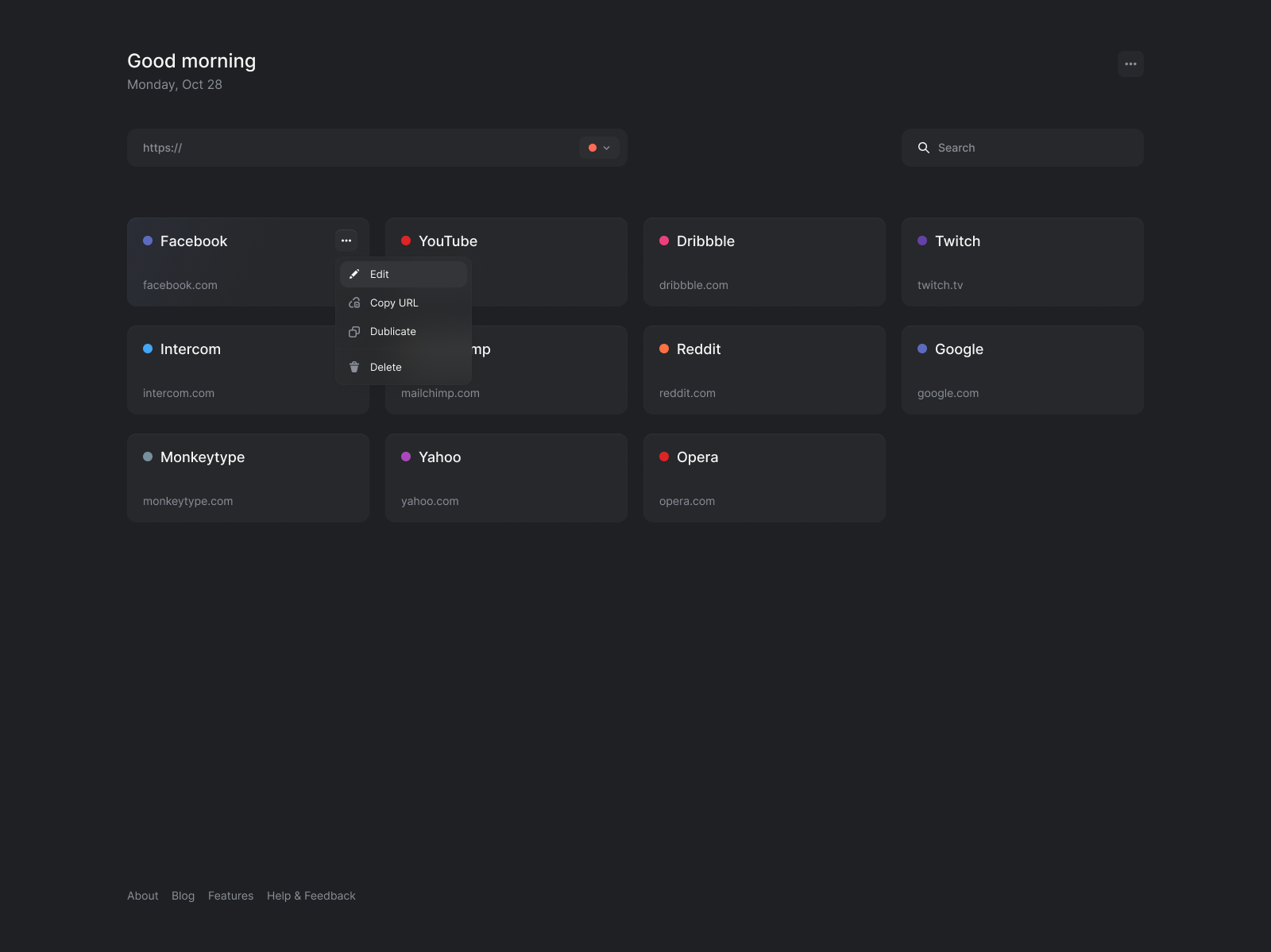Click the red color swatch in URL bar
This screenshot has width=1271, height=952.
tap(593, 148)
